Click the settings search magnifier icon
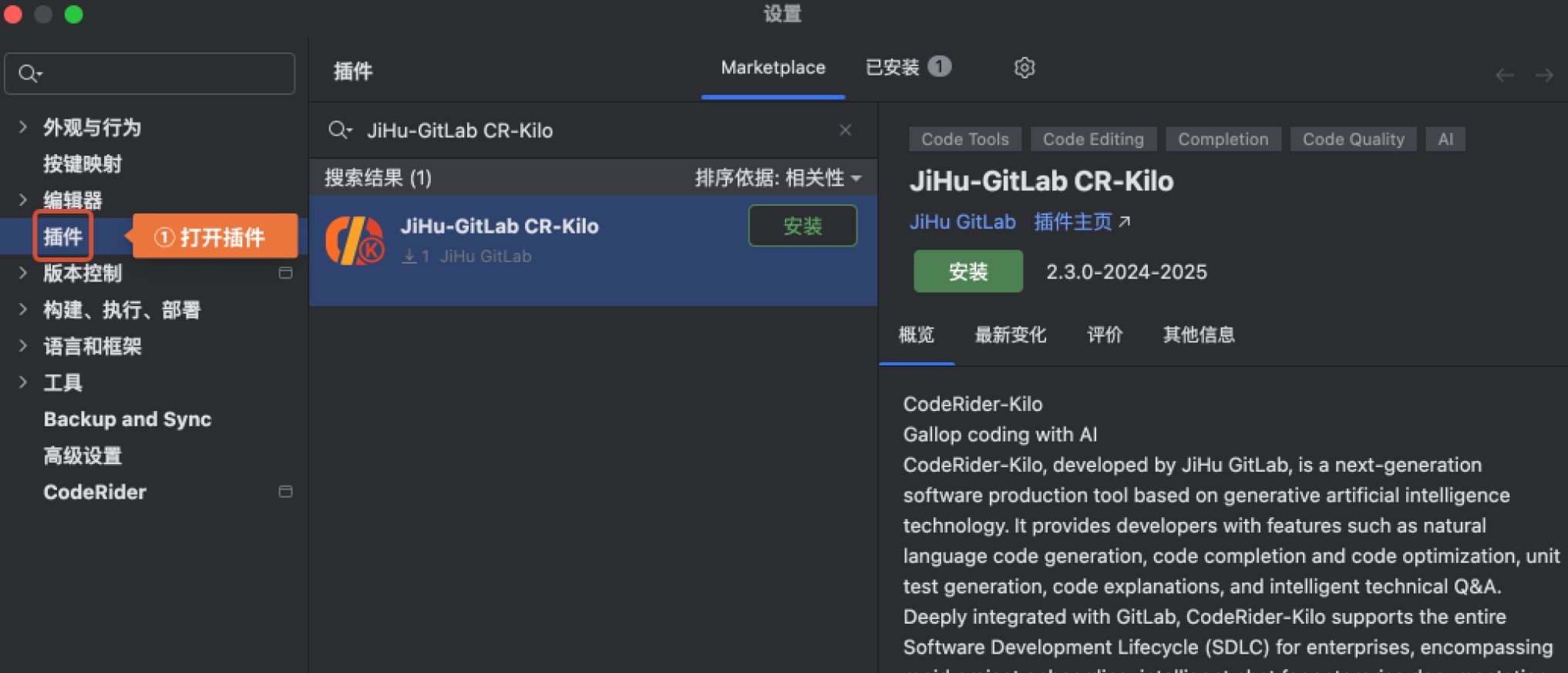Image resolution: width=1568 pixels, height=673 pixels. [x=29, y=74]
